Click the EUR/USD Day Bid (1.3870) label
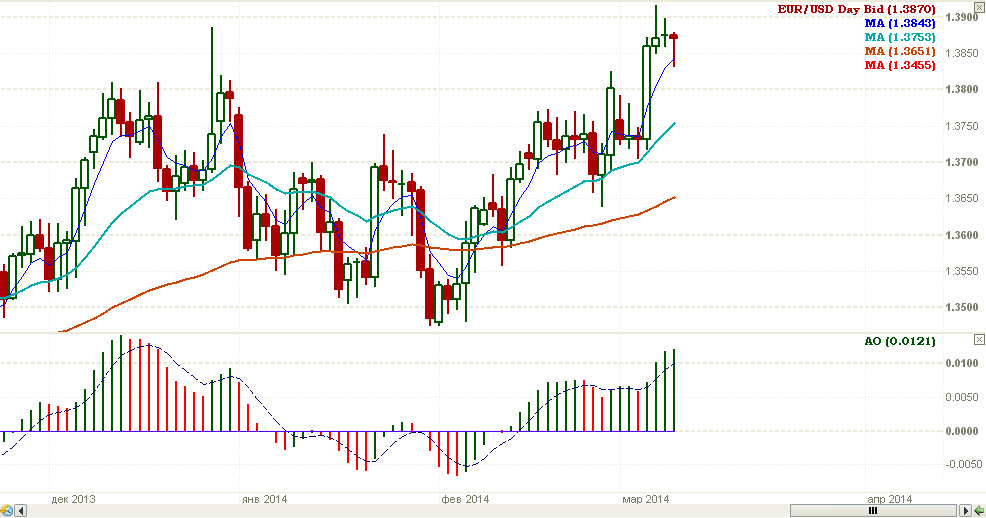Screen dimensions: 986x518 tap(856, 9)
